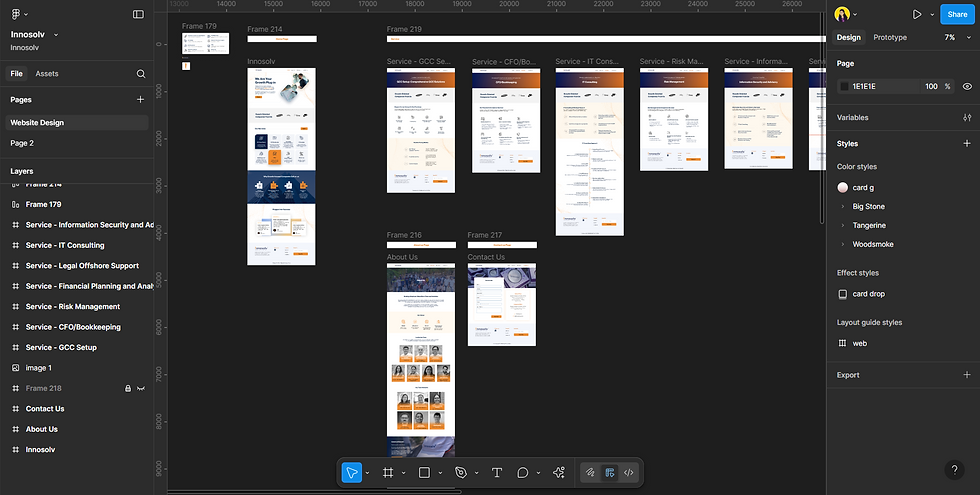Select the Pen tool

point(461,472)
